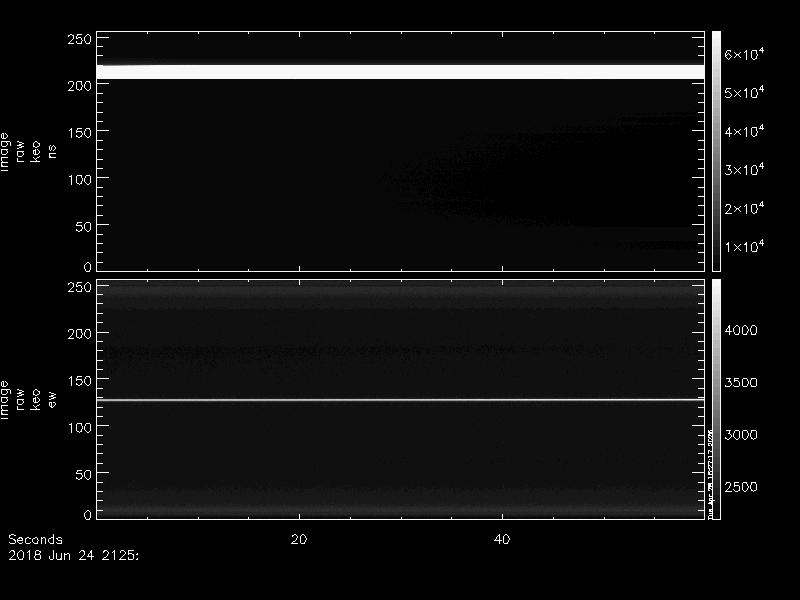Click the thin bright line in ew keogram
Image resolution: width=800 pixels, height=600 pixels.
point(401,400)
